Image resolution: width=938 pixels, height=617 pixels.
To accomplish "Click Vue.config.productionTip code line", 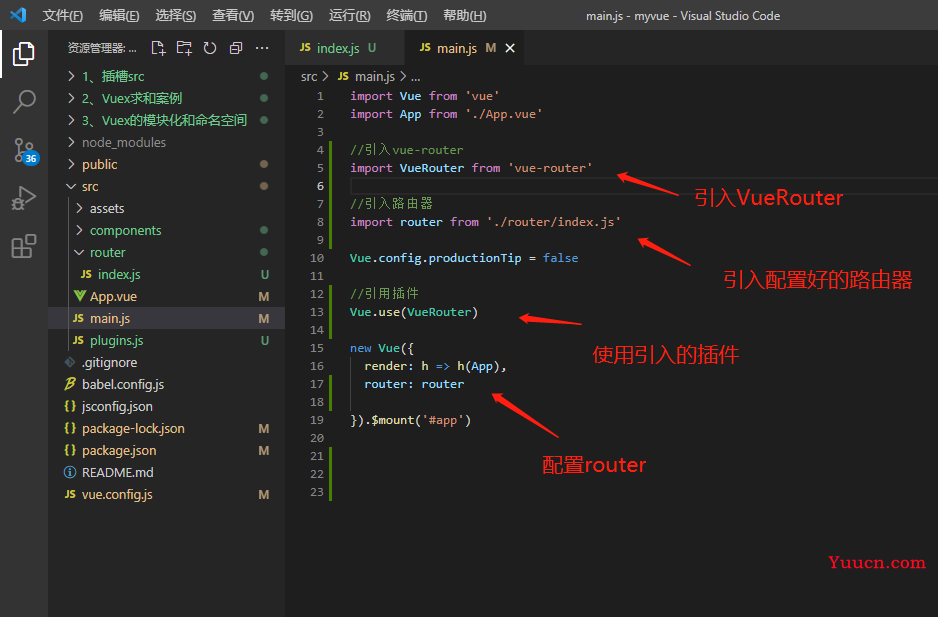I will tap(464, 258).
